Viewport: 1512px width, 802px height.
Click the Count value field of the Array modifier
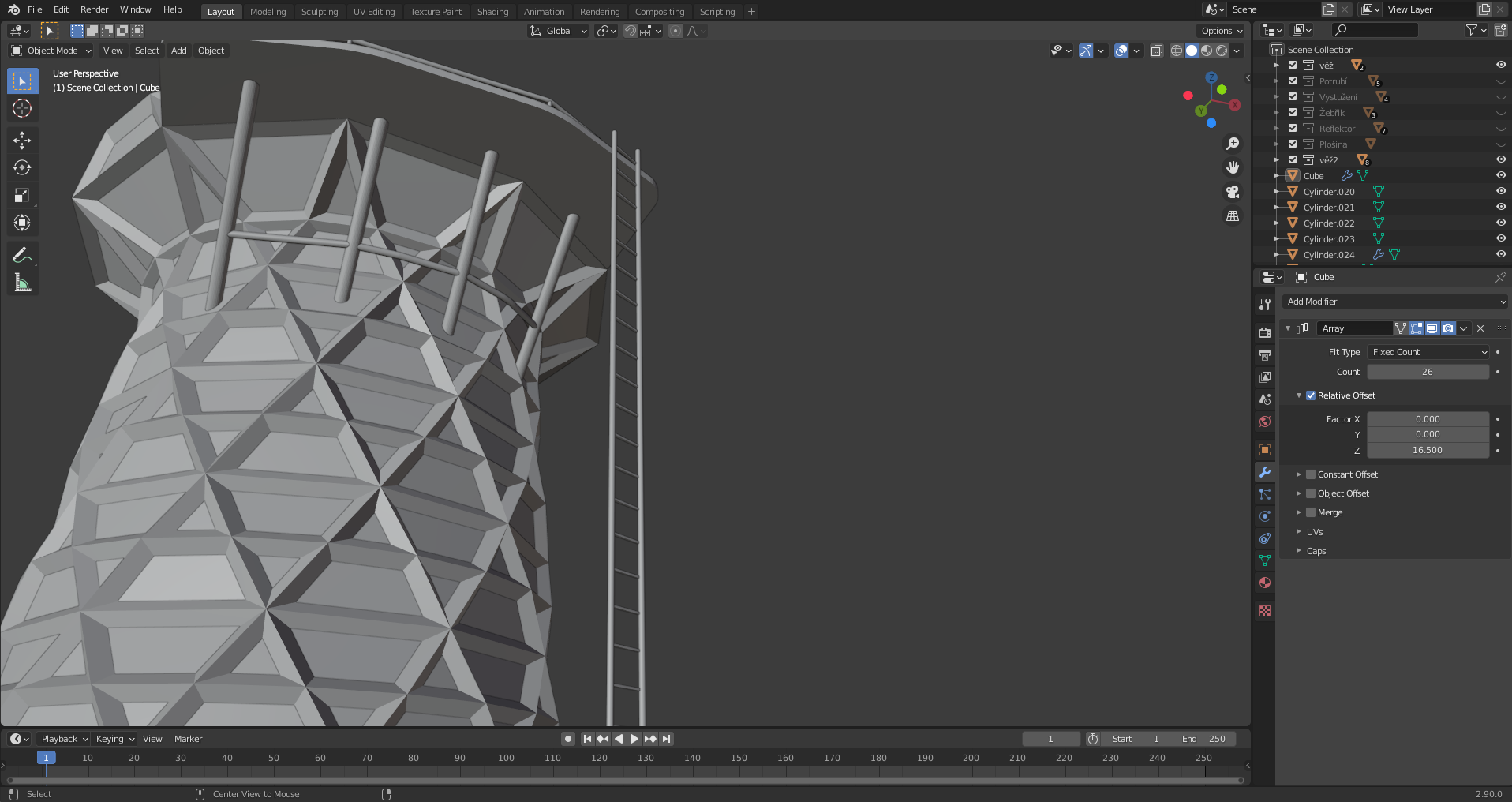click(1428, 372)
